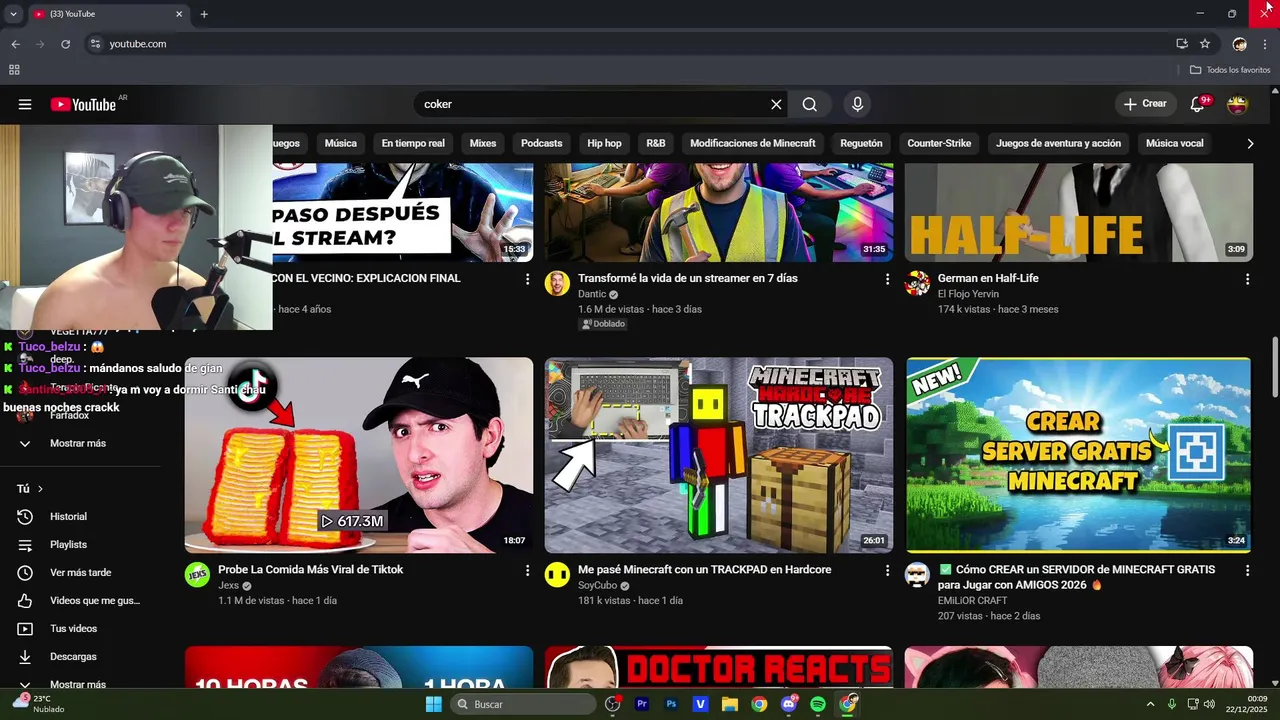
Task: Click the YouTube logo
Action: pos(82,104)
